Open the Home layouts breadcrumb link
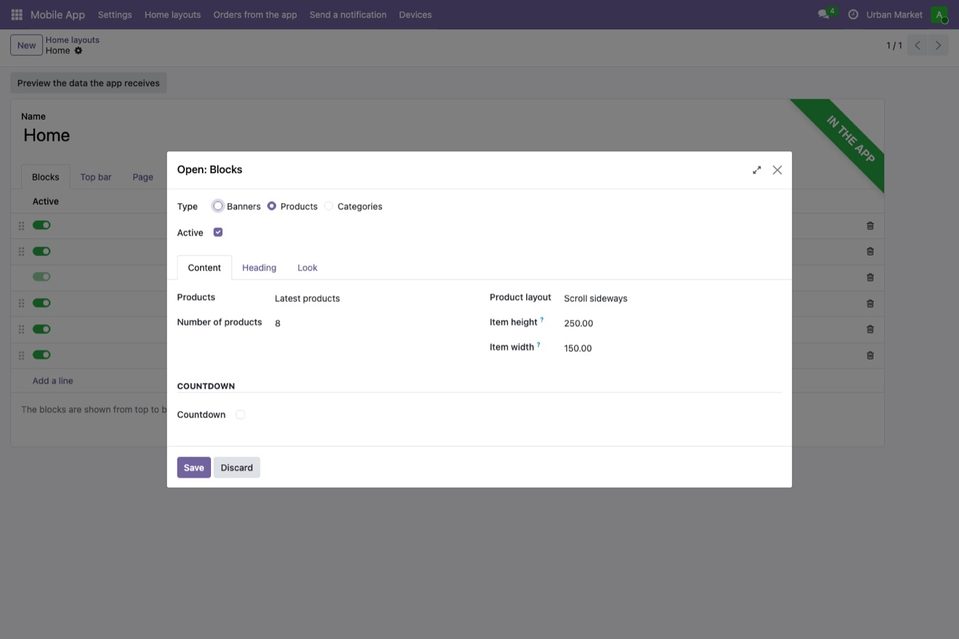This screenshot has width=959, height=639. (x=72, y=40)
